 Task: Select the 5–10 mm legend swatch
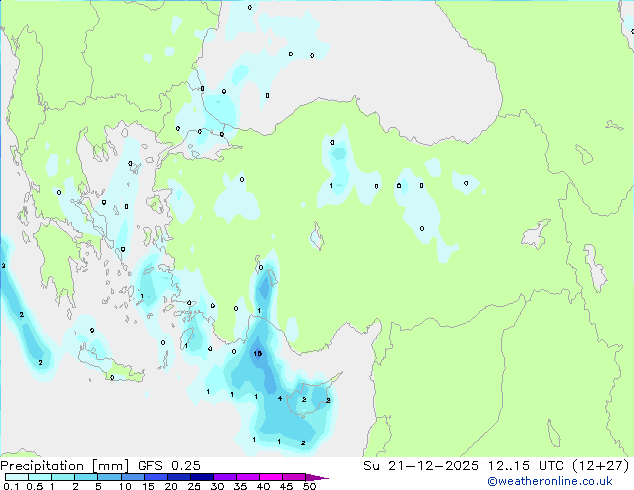click(x=109, y=477)
